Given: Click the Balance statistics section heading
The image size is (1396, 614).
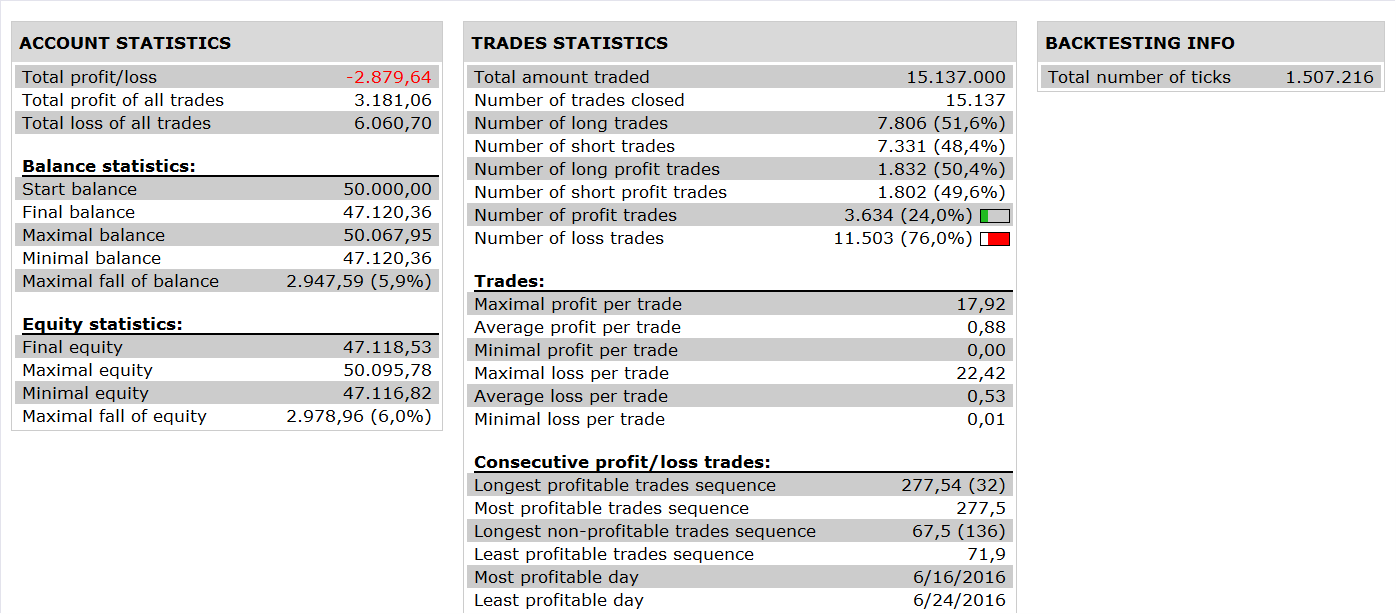Looking at the screenshot, I should coord(109,166).
